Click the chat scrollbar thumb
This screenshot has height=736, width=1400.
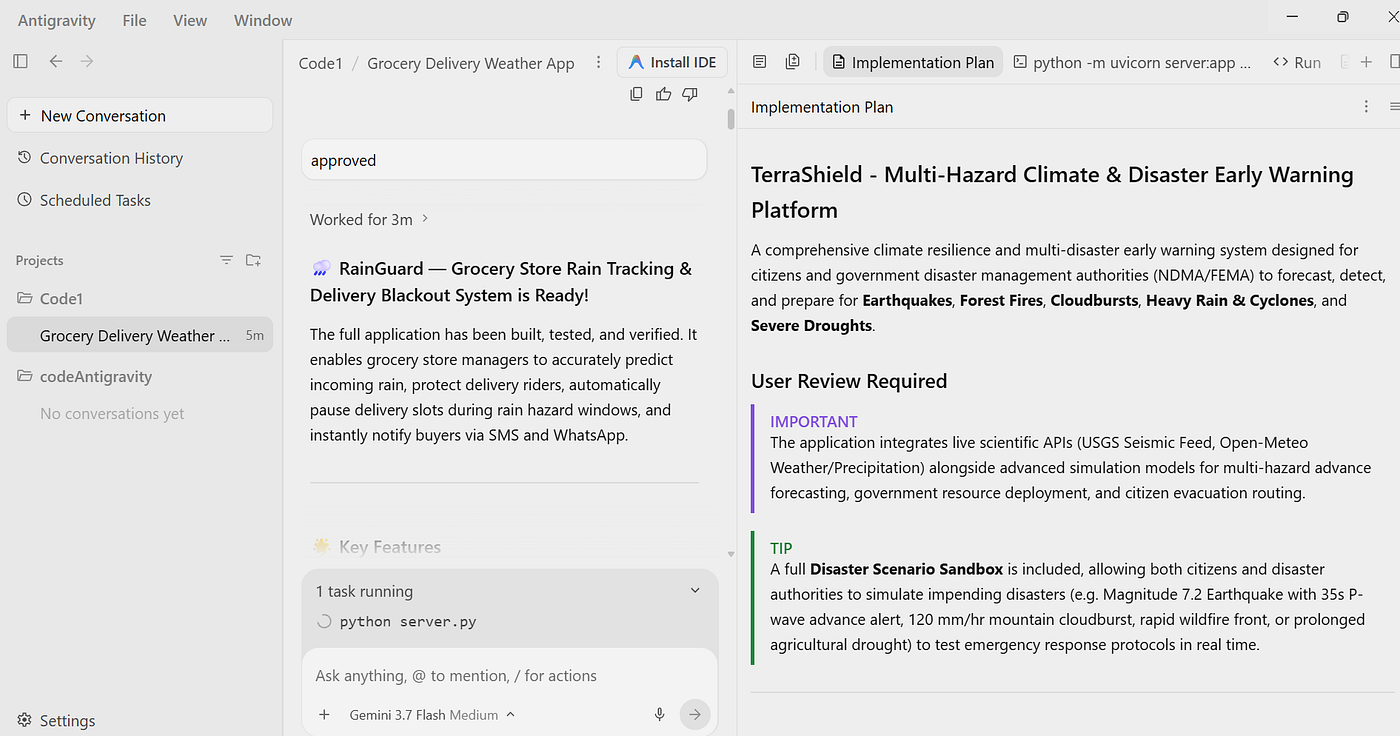pyautogui.click(x=731, y=118)
